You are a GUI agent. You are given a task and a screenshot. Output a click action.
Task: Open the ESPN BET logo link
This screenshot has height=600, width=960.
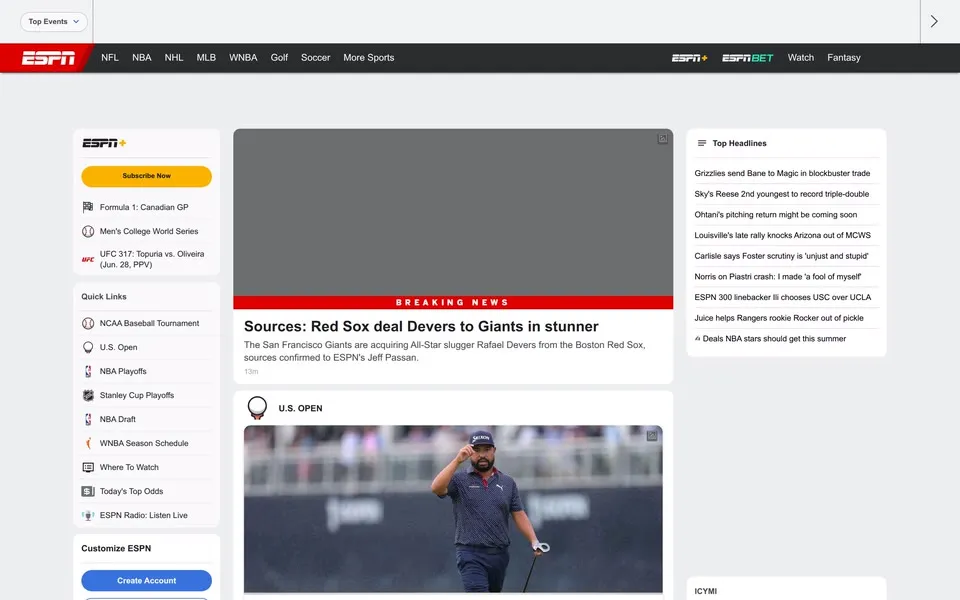[747, 58]
